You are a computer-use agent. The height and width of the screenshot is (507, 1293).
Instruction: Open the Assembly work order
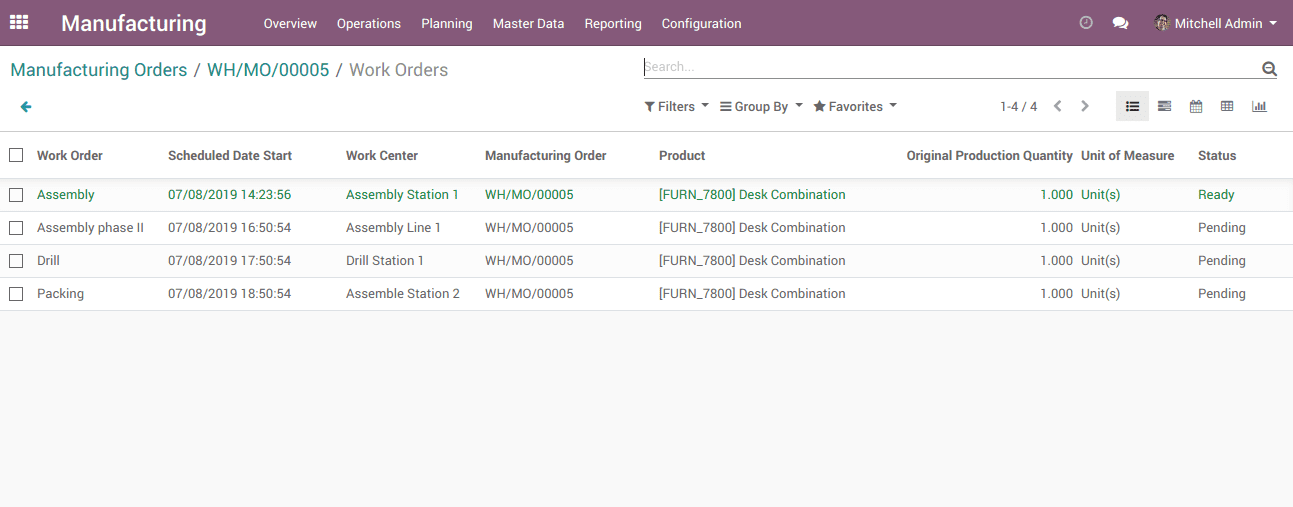66,195
